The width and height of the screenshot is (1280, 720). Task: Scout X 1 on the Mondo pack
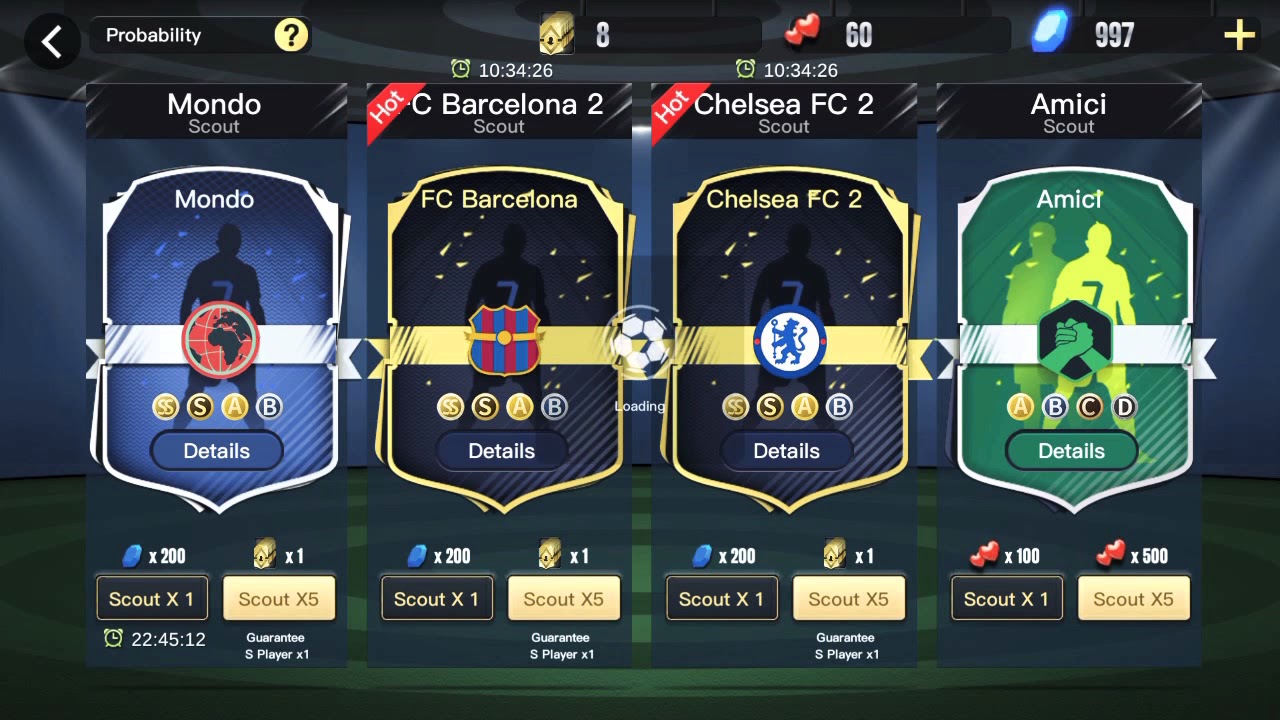[152, 598]
